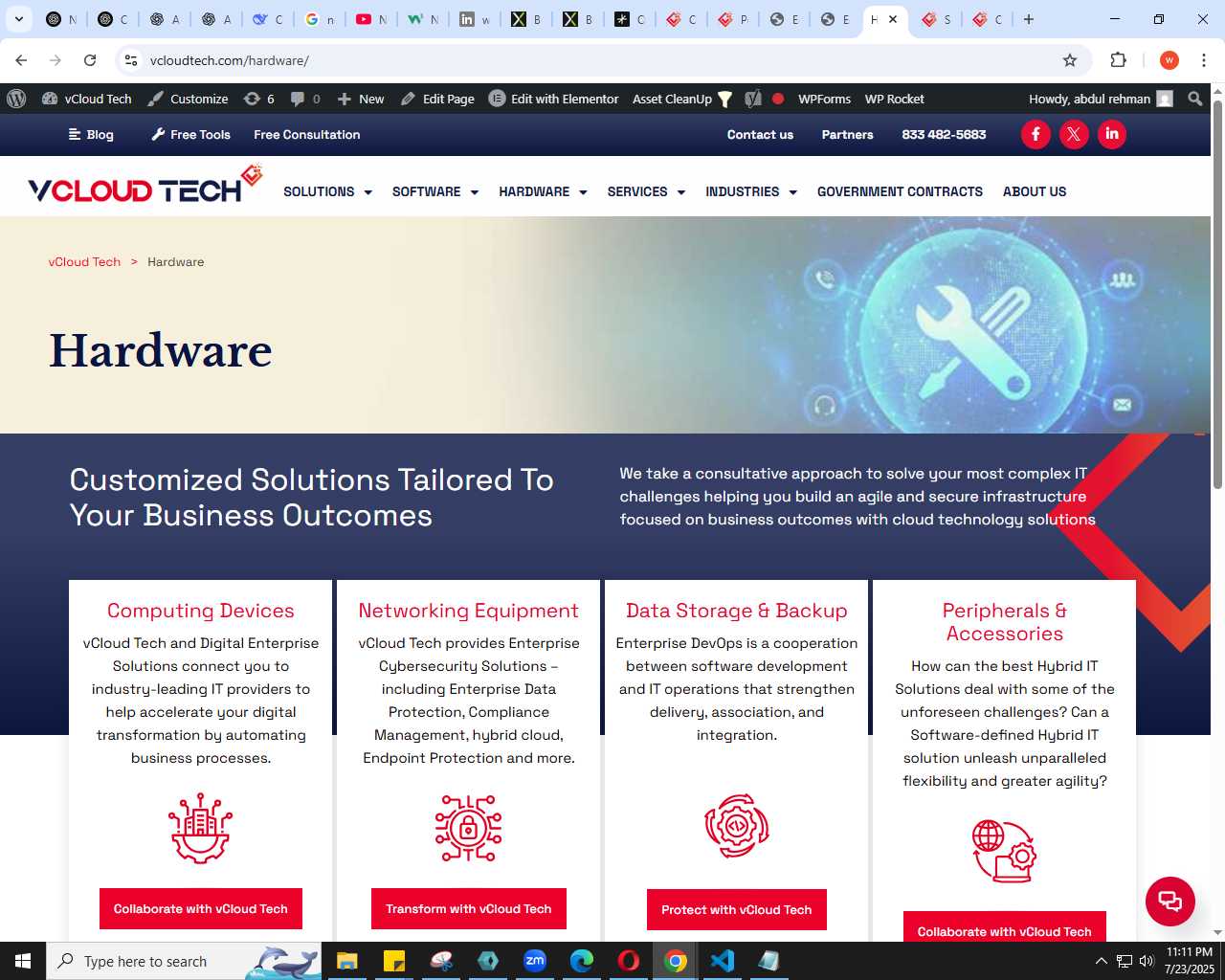
Task: Show hidden system tray icons
Action: pyautogui.click(x=1101, y=961)
